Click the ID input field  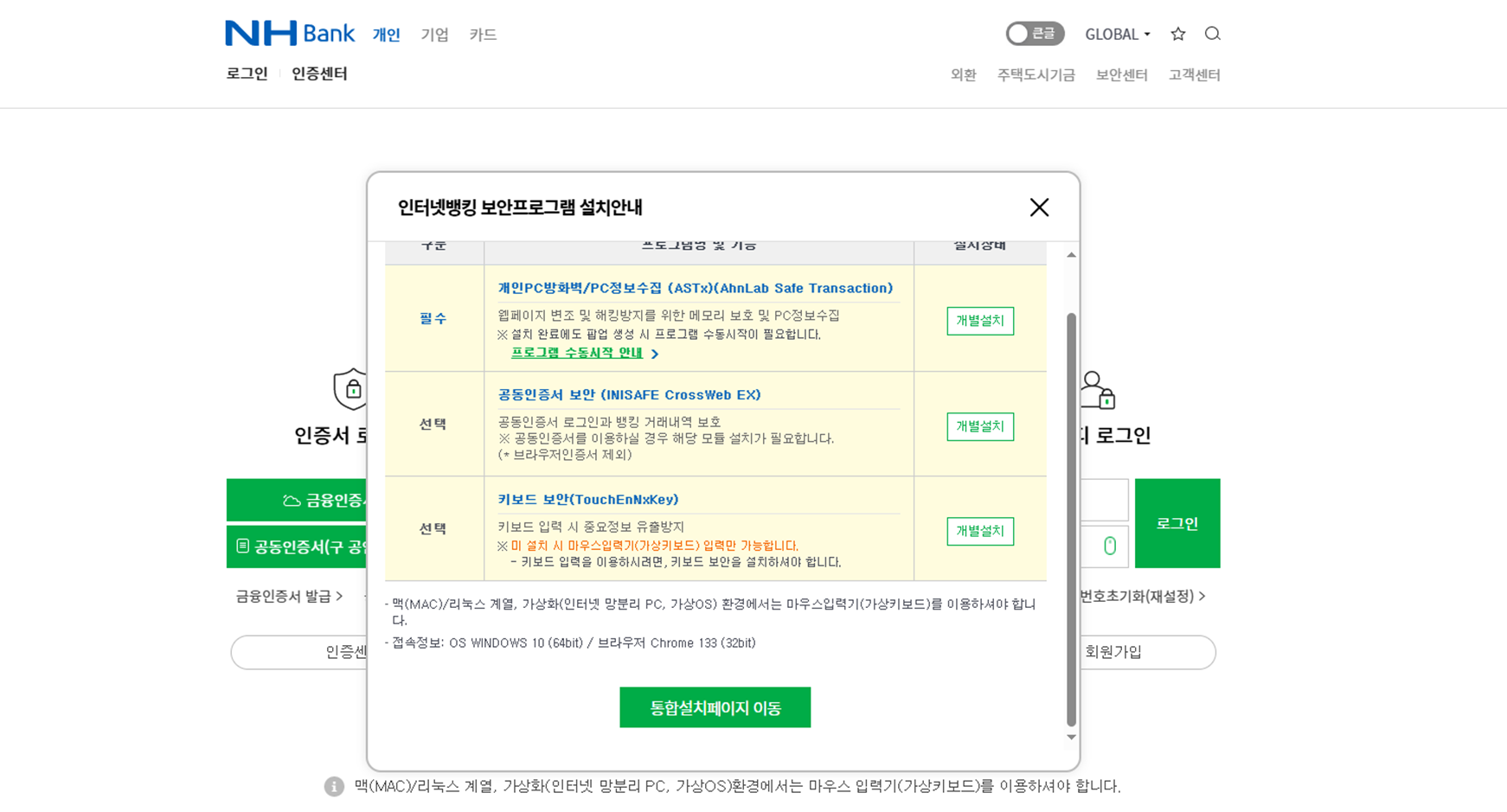tap(1104, 500)
